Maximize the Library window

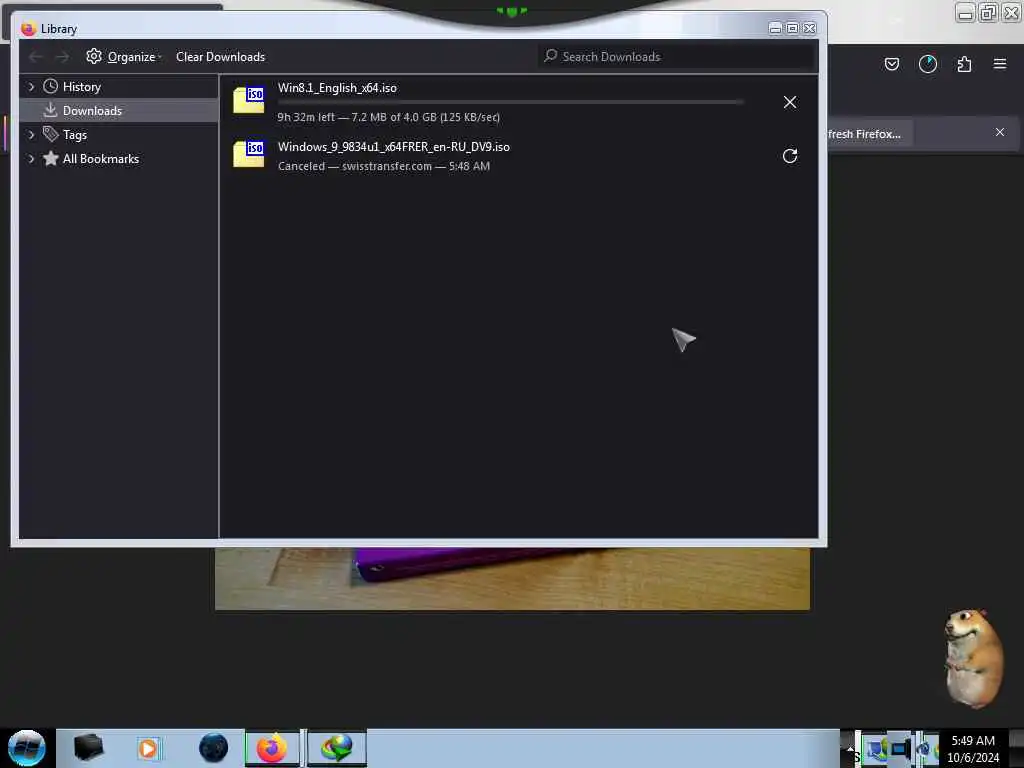pos(792,28)
